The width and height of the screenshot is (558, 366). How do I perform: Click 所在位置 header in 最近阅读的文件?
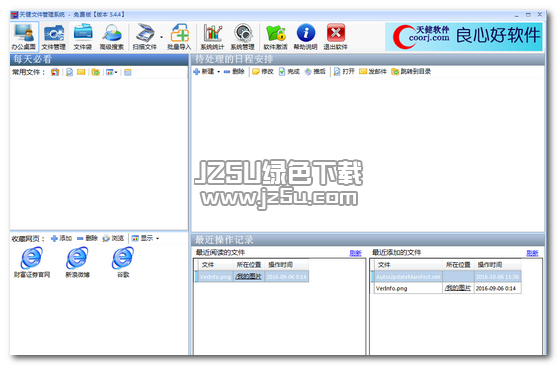pyautogui.click(x=249, y=265)
